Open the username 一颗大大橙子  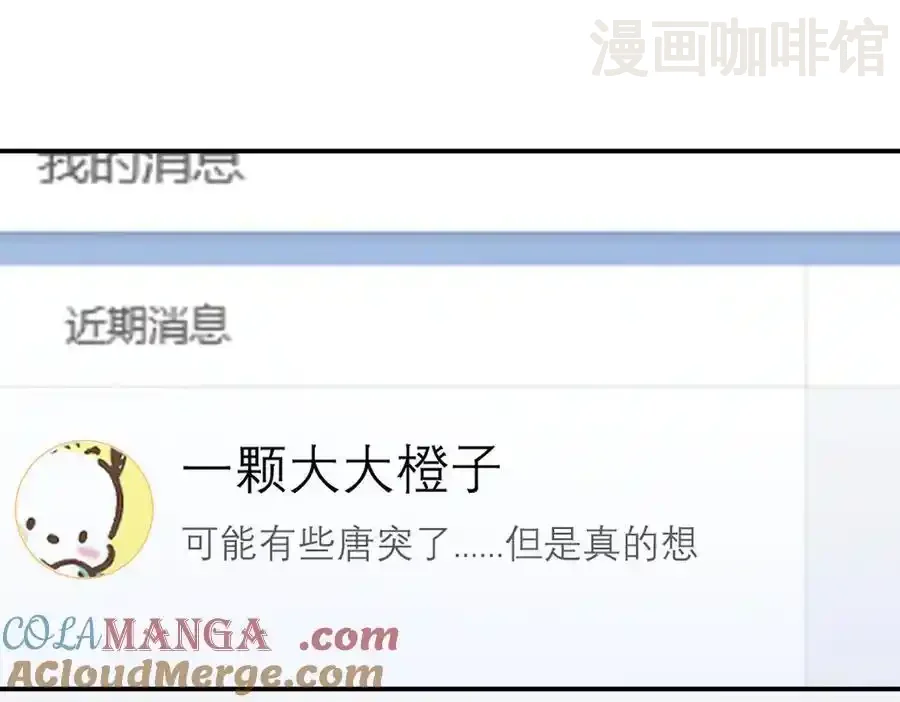coord(341,469)
